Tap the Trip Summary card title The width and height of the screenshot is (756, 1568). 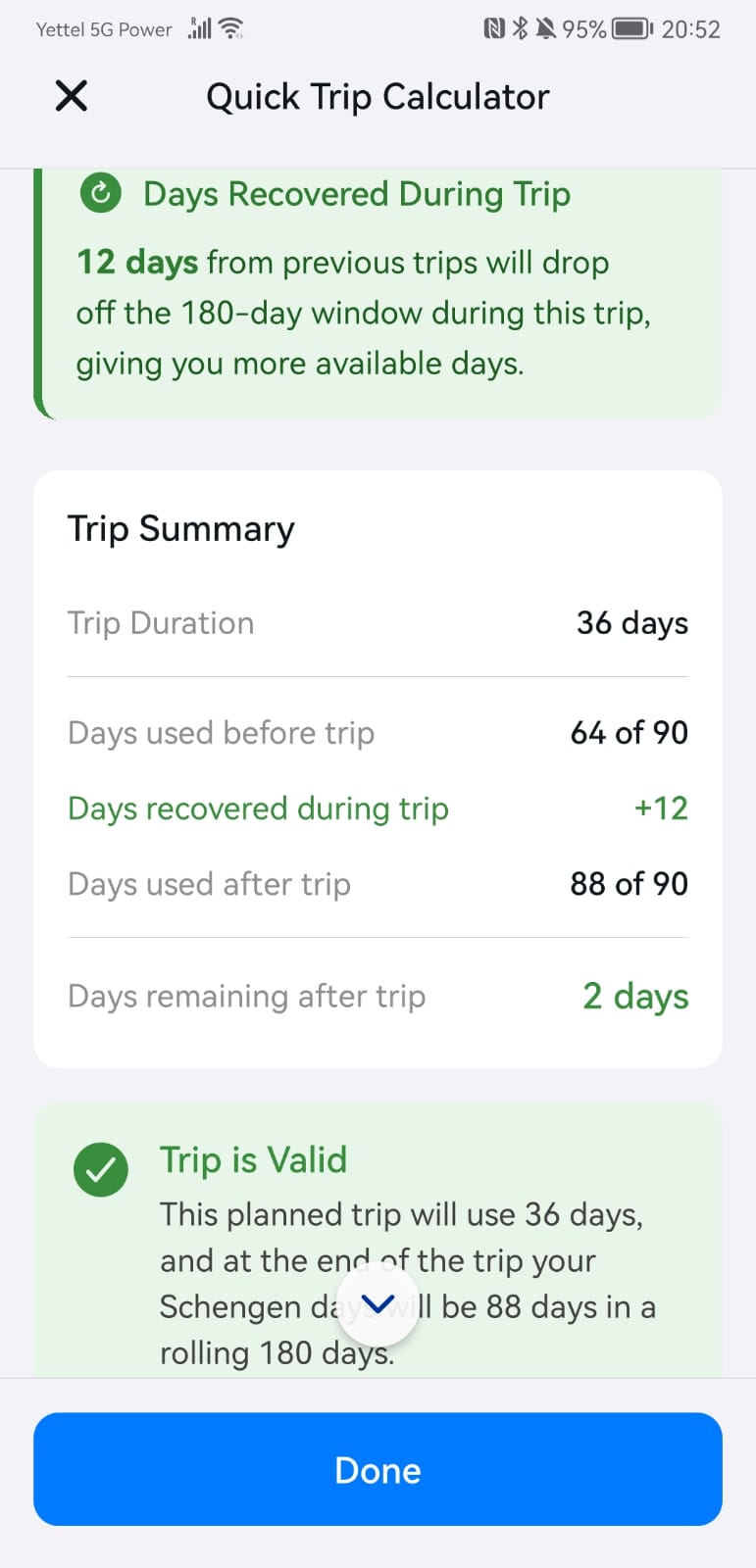click(x=180, y=529)
